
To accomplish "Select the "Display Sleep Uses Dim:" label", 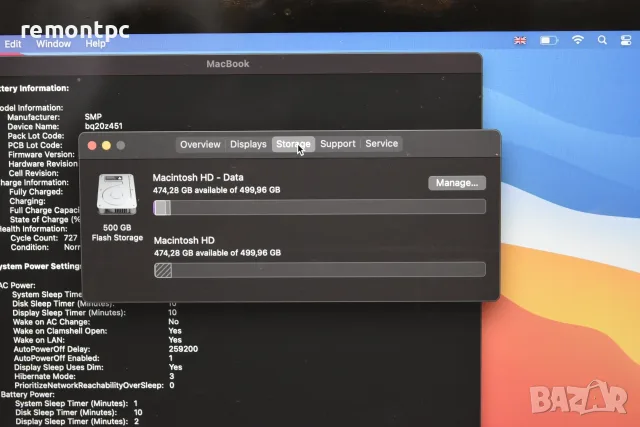I will click(59, 367).
